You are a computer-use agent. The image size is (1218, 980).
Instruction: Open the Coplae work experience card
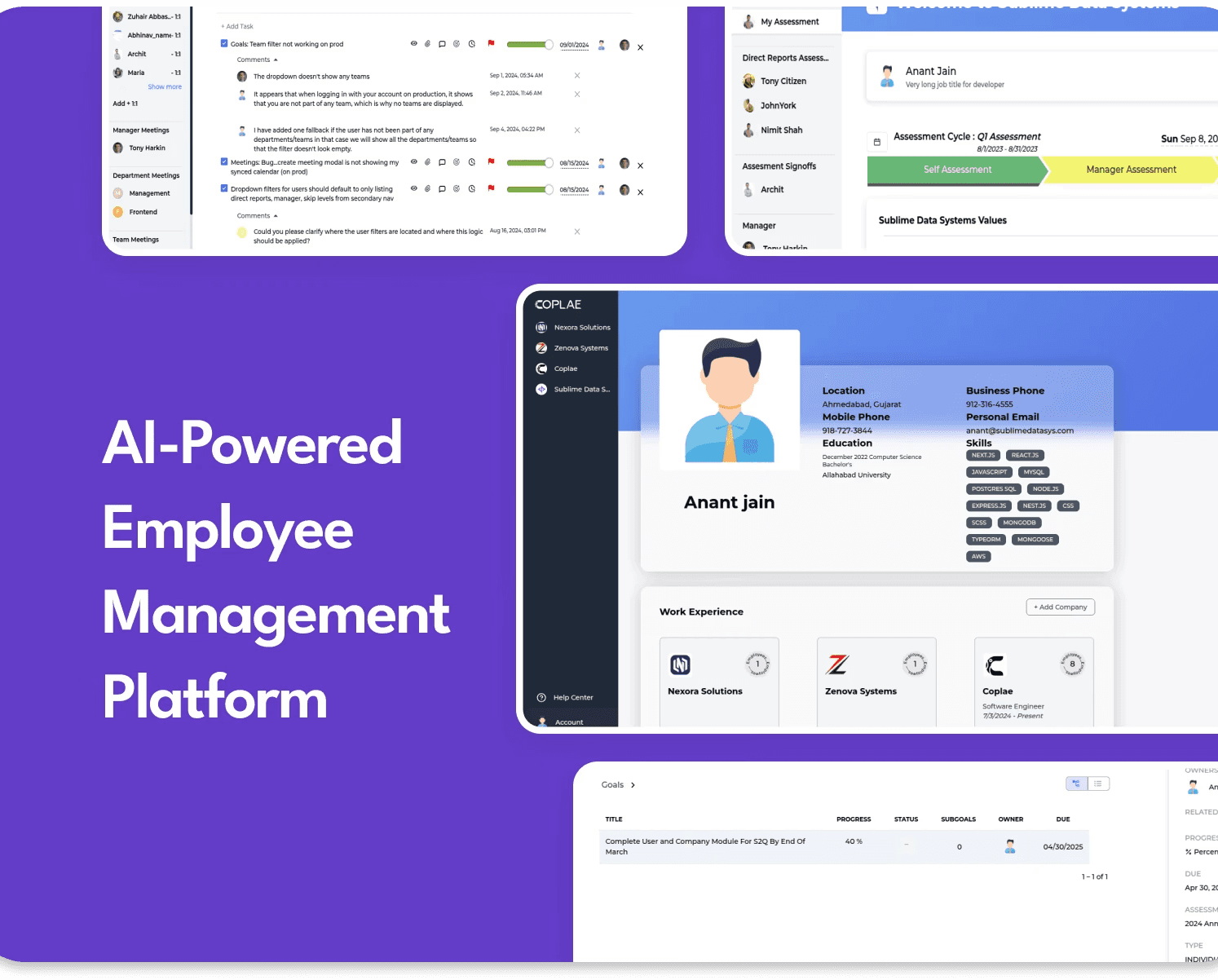coord(1034,682)
